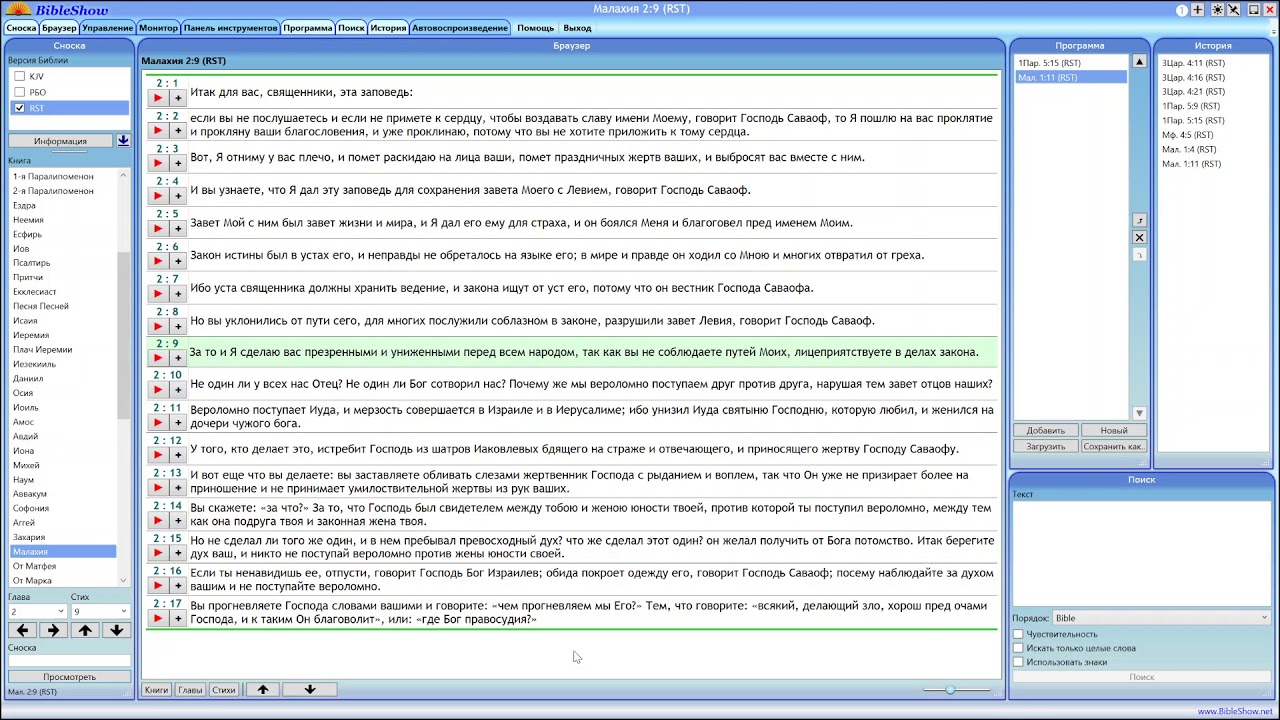Open the Глава chapter dropdown
This screenshot has width=1280, height=720.
point(37,611)
